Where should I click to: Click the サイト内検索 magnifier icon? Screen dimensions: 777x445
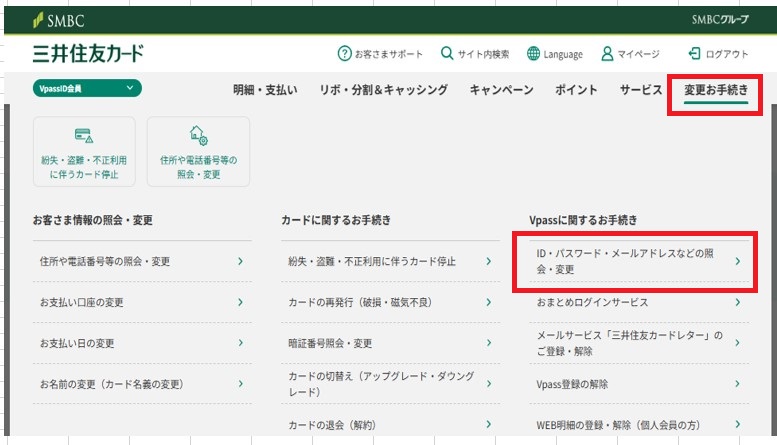447,53
